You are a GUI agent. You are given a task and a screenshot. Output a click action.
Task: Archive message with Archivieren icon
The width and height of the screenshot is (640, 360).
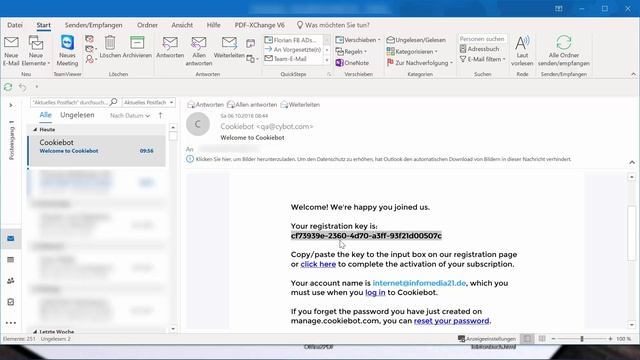pyautogui.click(x=137, y=47)
